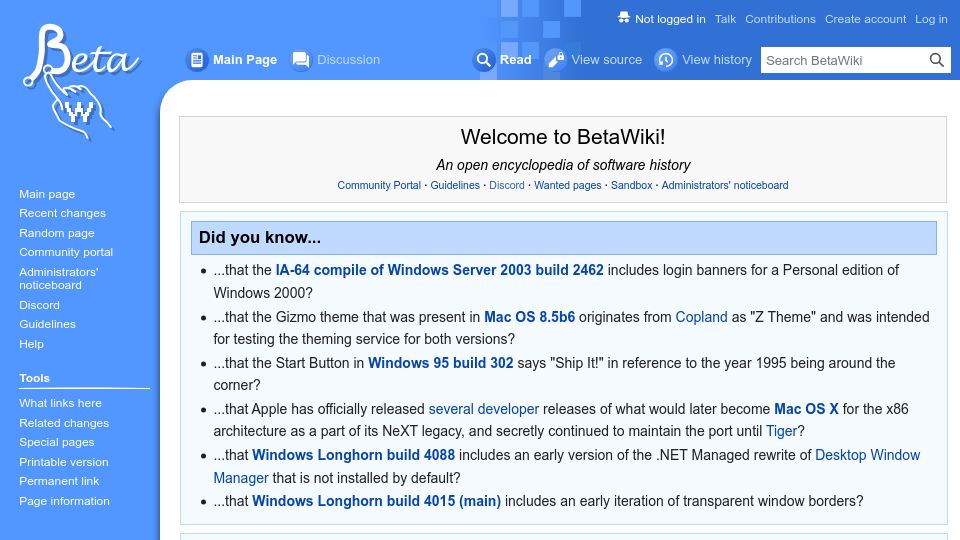This screenshot has height=540, width=960.
Task: Click the Tools sidebar heading
Action: pos(34,378)
